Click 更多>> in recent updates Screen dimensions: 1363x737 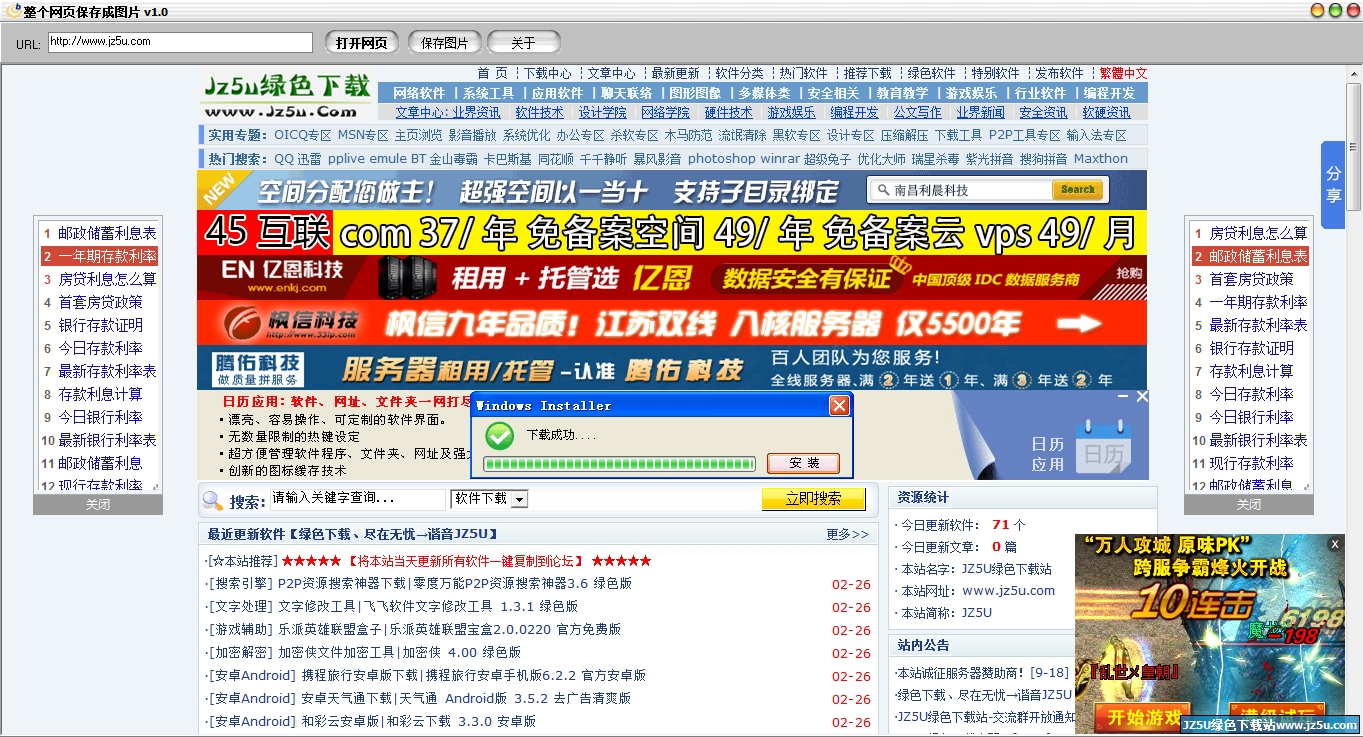click(848, 534)
